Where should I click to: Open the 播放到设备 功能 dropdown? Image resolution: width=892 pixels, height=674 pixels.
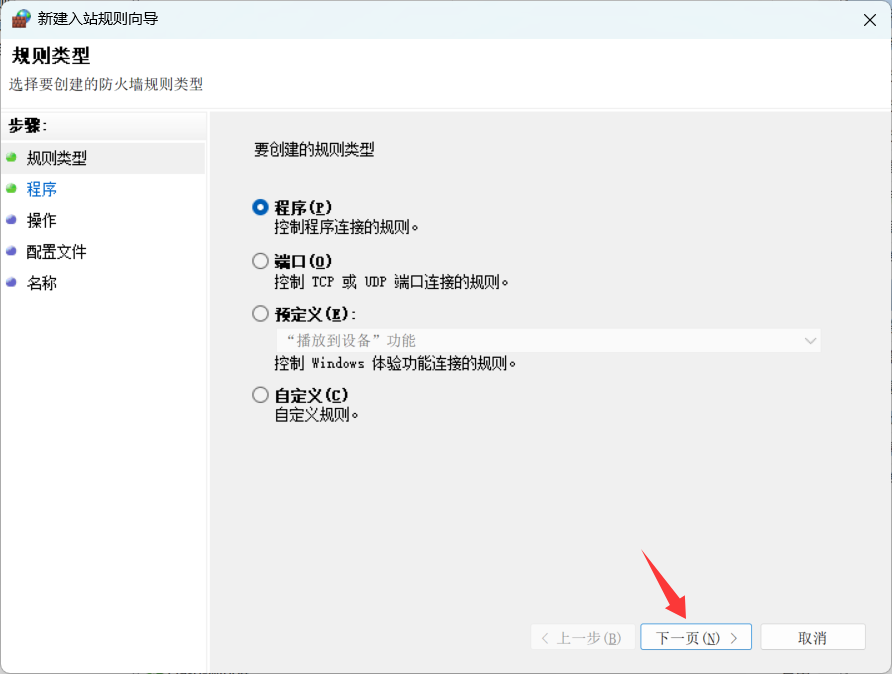[x=547, y=340]
